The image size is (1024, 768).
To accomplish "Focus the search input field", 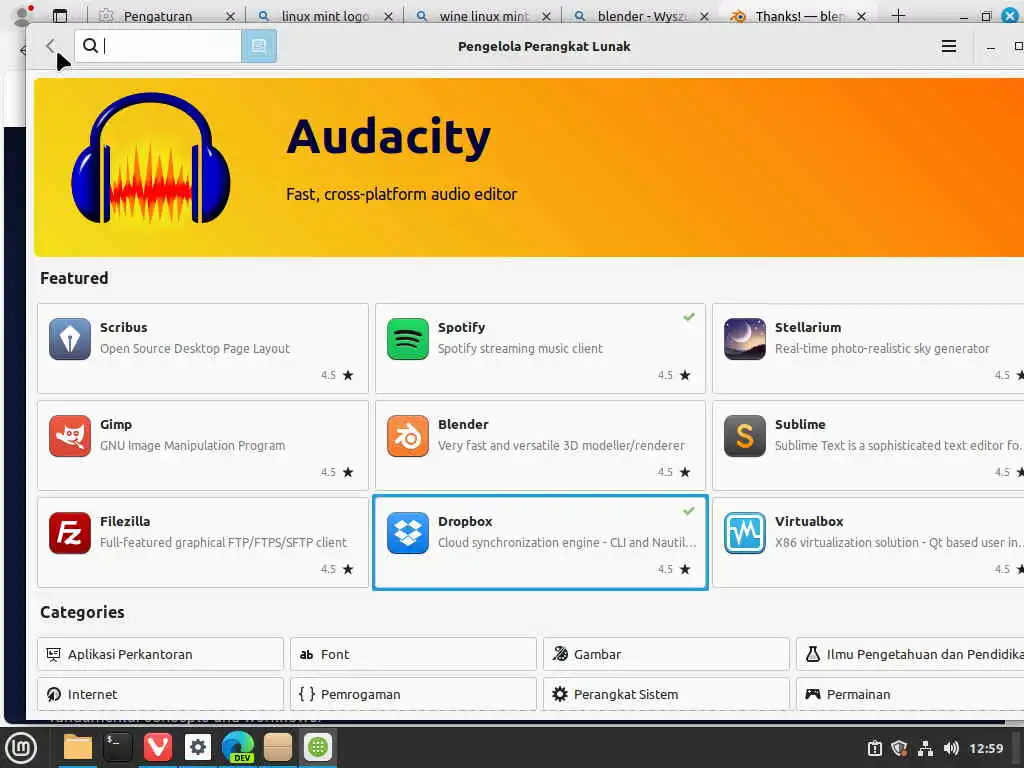I will [158, 46].
